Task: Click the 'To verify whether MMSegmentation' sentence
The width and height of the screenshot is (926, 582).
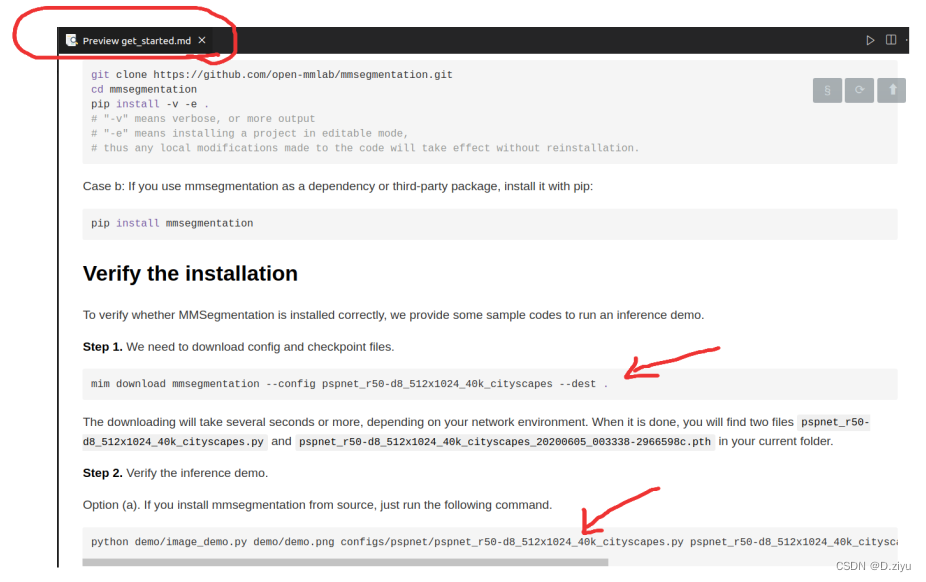Action: pos(393,315)
